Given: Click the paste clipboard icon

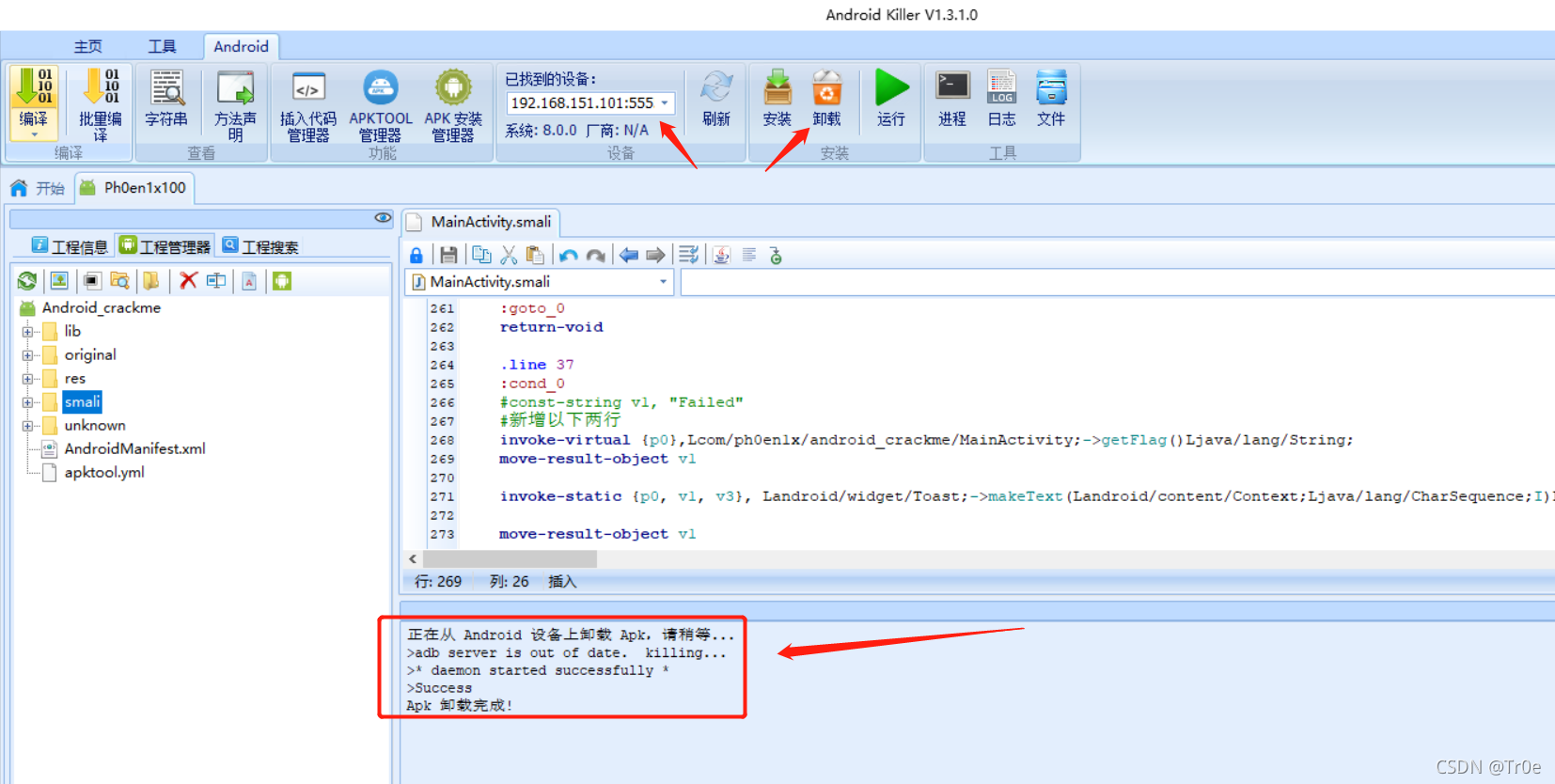Looking at the screenshot, I should [535, 255].
